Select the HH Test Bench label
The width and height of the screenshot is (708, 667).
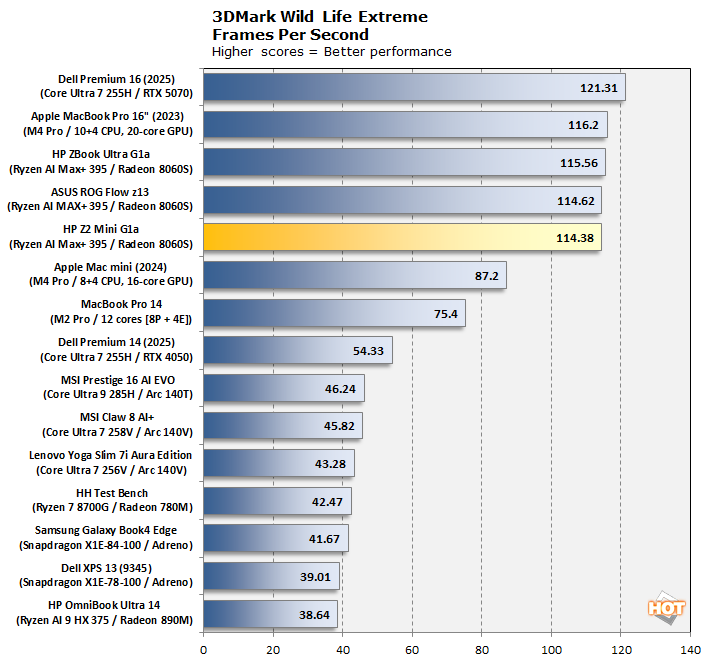[112, 493]
